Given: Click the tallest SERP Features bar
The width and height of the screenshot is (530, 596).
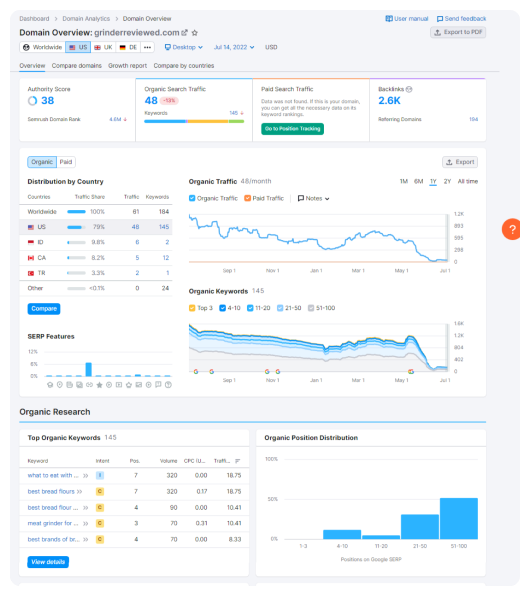Looking at the screenshot, I should pyautogui.click(x=89, y=369).
